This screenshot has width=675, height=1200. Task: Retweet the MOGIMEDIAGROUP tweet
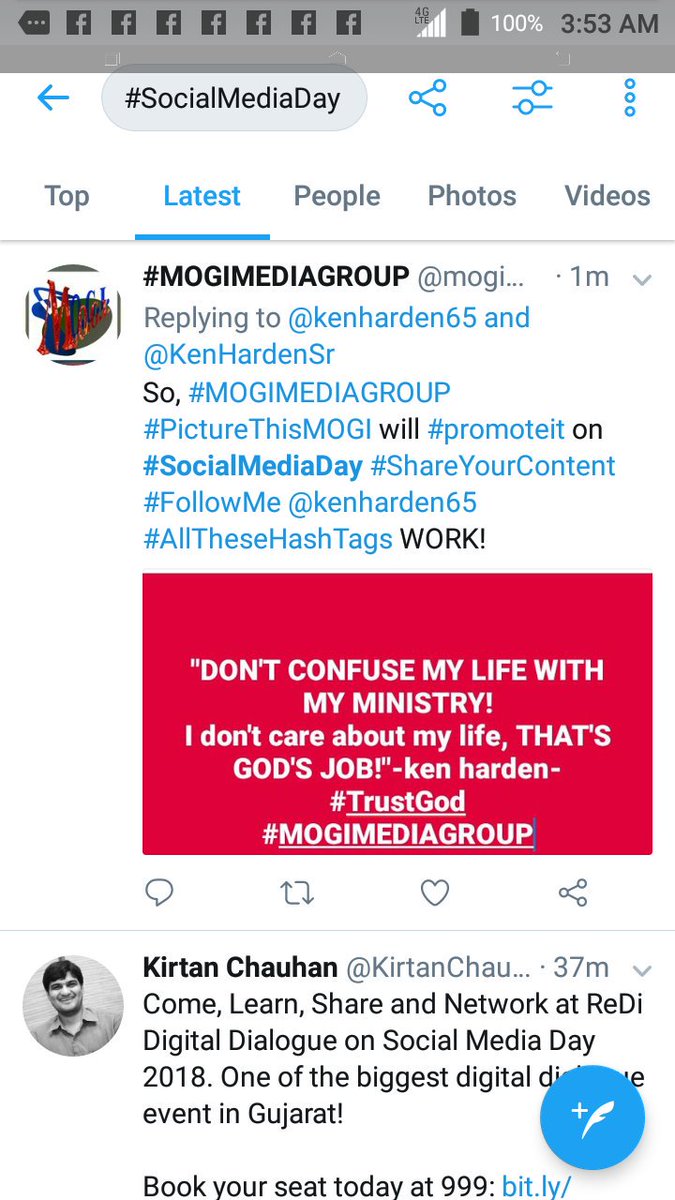point(297,892)
